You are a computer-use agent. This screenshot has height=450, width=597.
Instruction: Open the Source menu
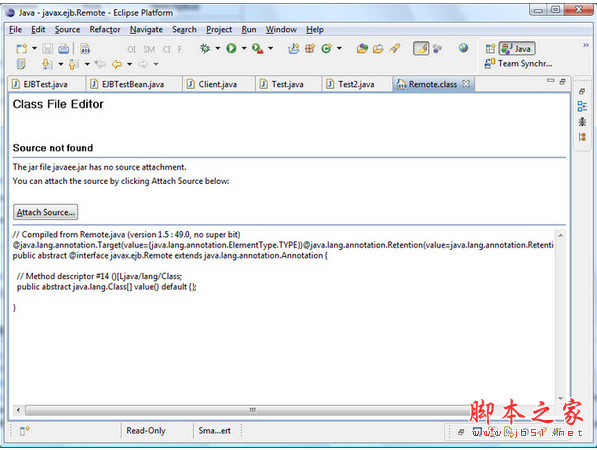pos(67,29)
